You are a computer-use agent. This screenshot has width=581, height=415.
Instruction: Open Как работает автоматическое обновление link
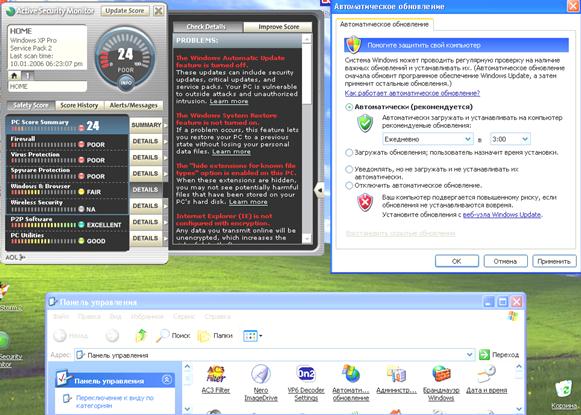[x=412, y=93]
